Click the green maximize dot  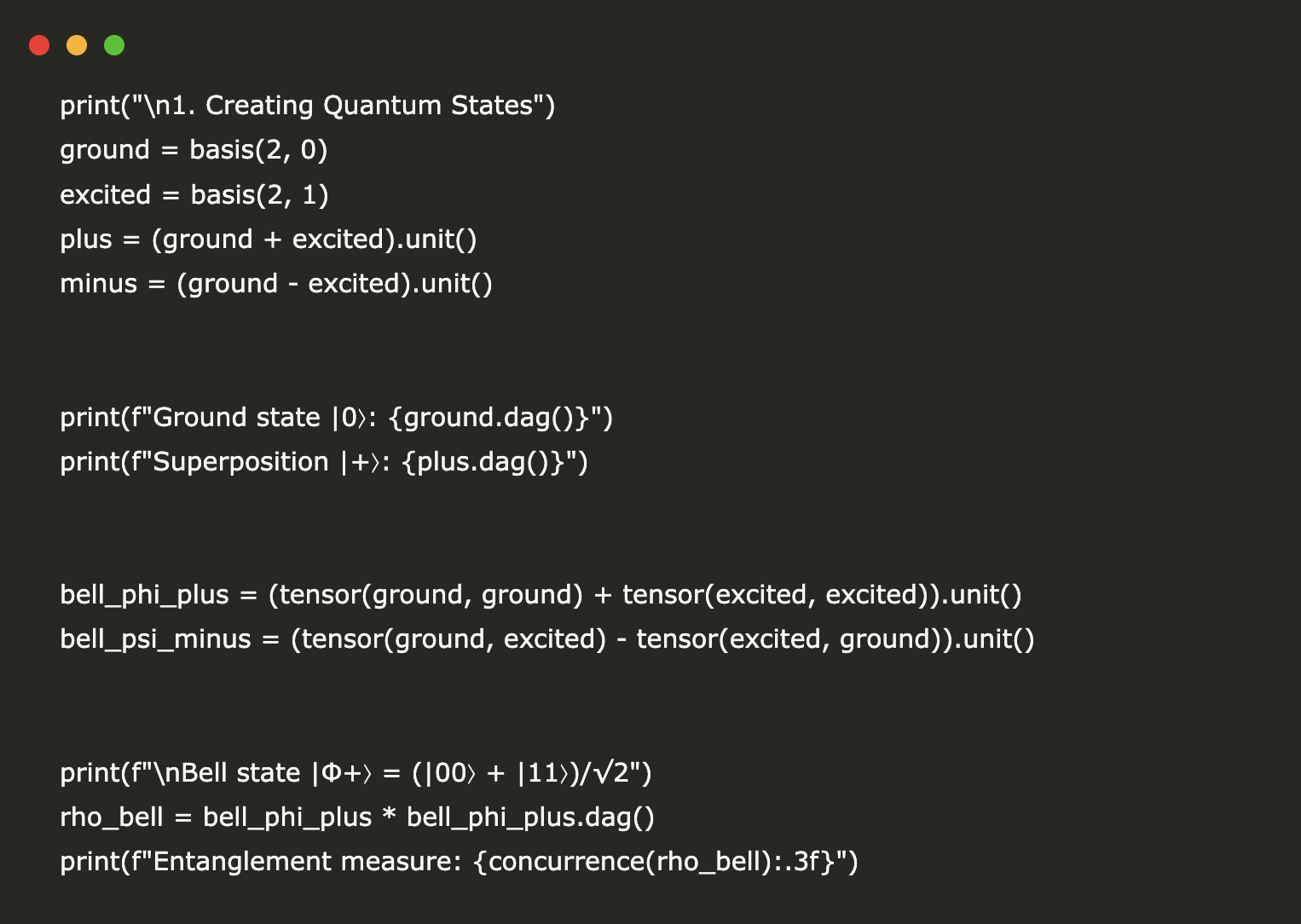(114, 45)
